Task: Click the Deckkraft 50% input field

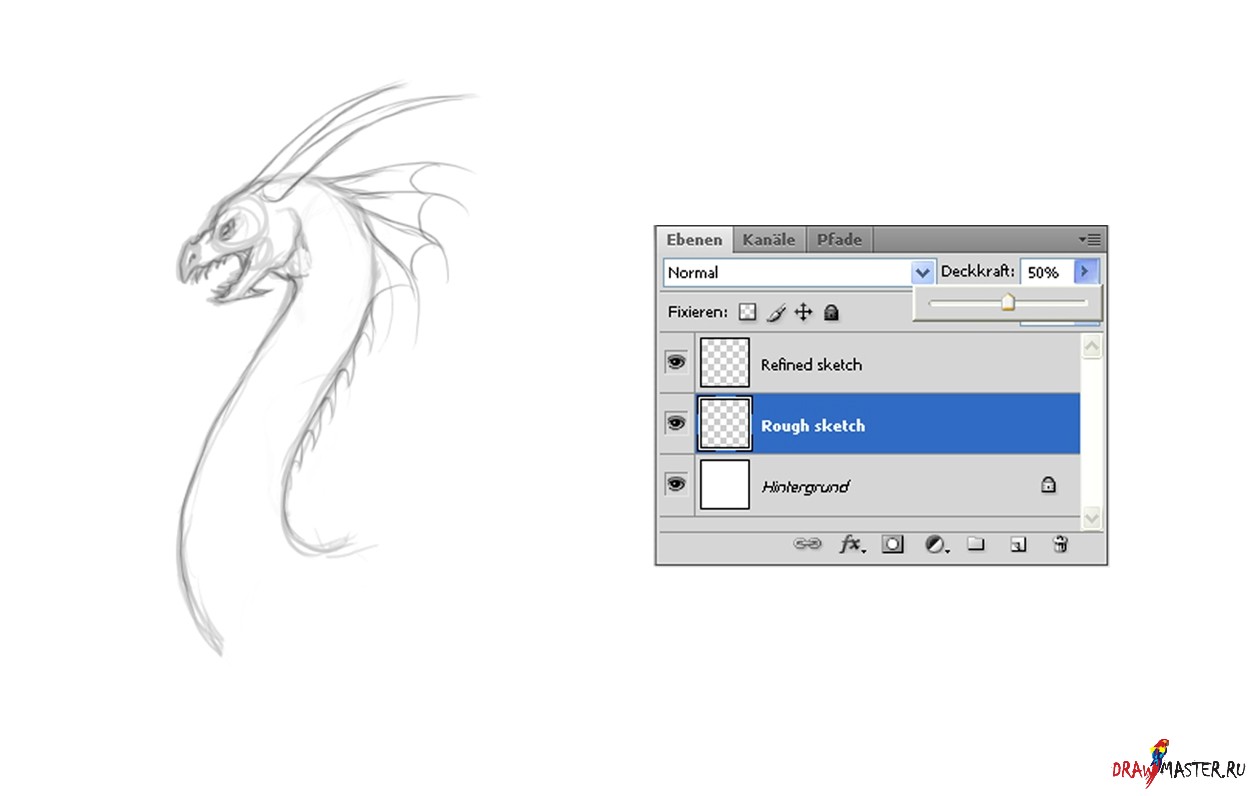Action: [1047, 272]
